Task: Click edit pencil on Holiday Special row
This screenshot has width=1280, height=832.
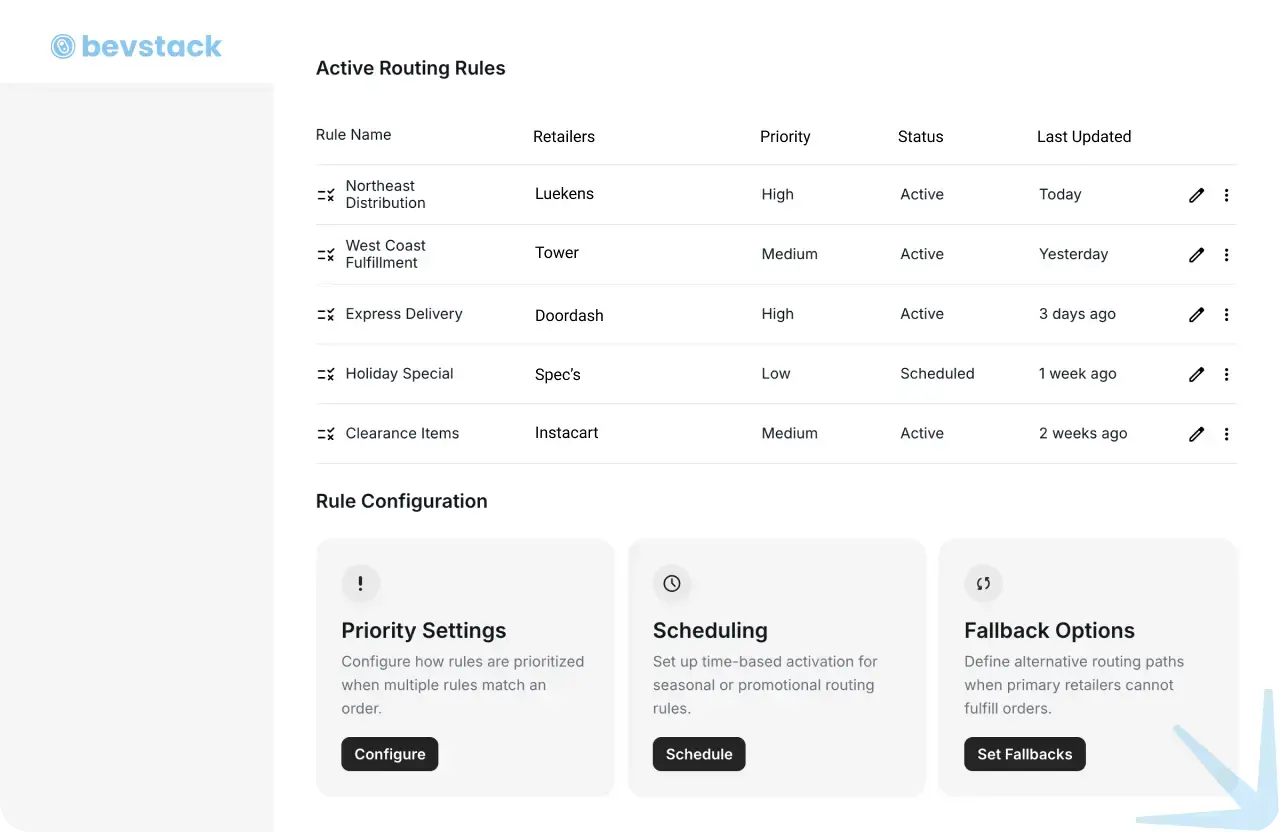Action: pos(1196,375)
